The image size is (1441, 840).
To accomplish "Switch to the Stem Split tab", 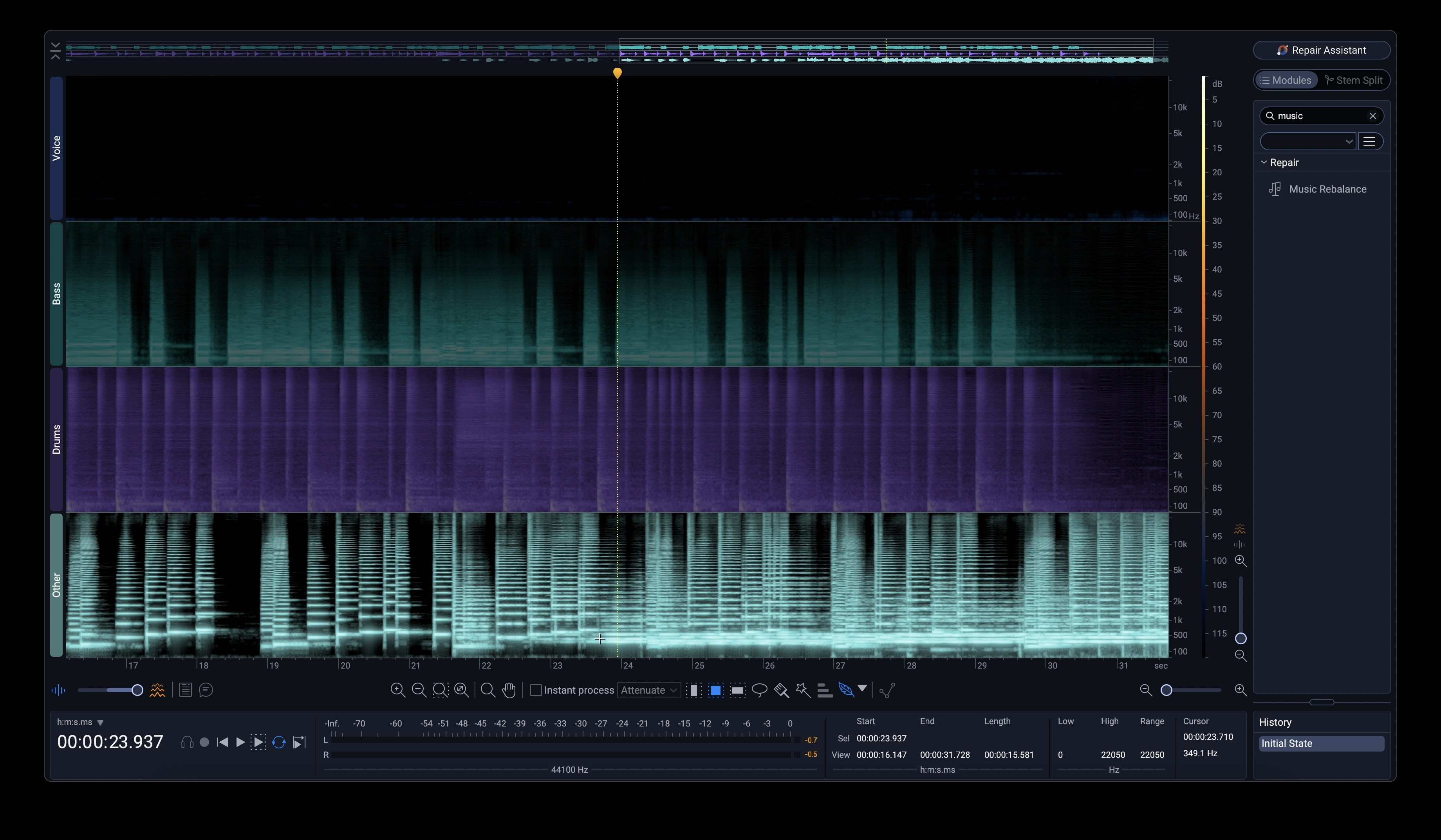I will [x=1353, y=80].
